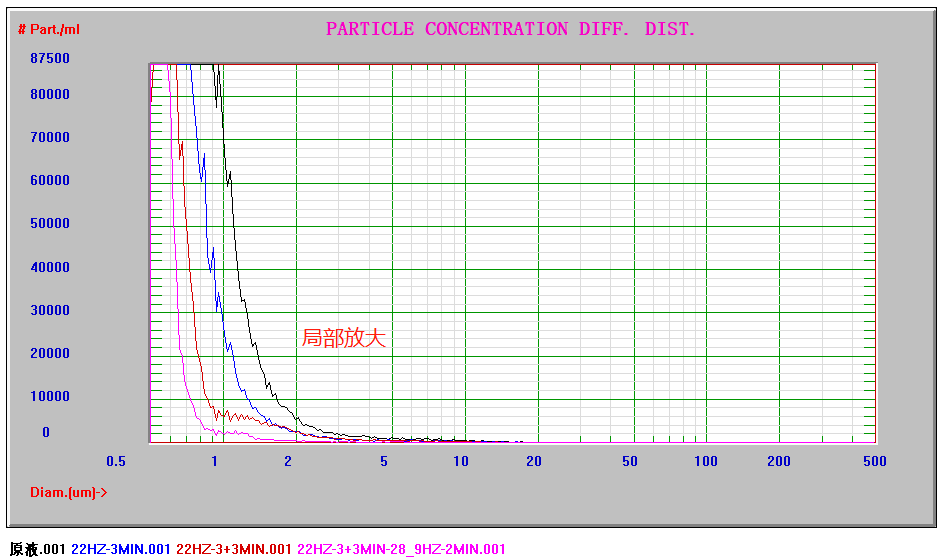Click the 500 x-axis tick label
Screen dimensions: 942x558
(874, 461)
